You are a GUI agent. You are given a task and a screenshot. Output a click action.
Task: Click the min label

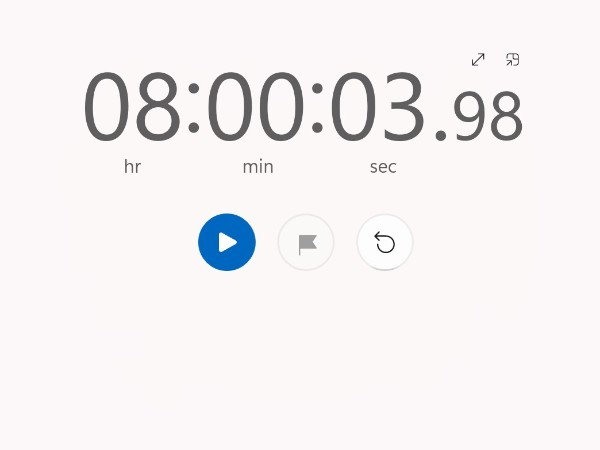[258, 167]
